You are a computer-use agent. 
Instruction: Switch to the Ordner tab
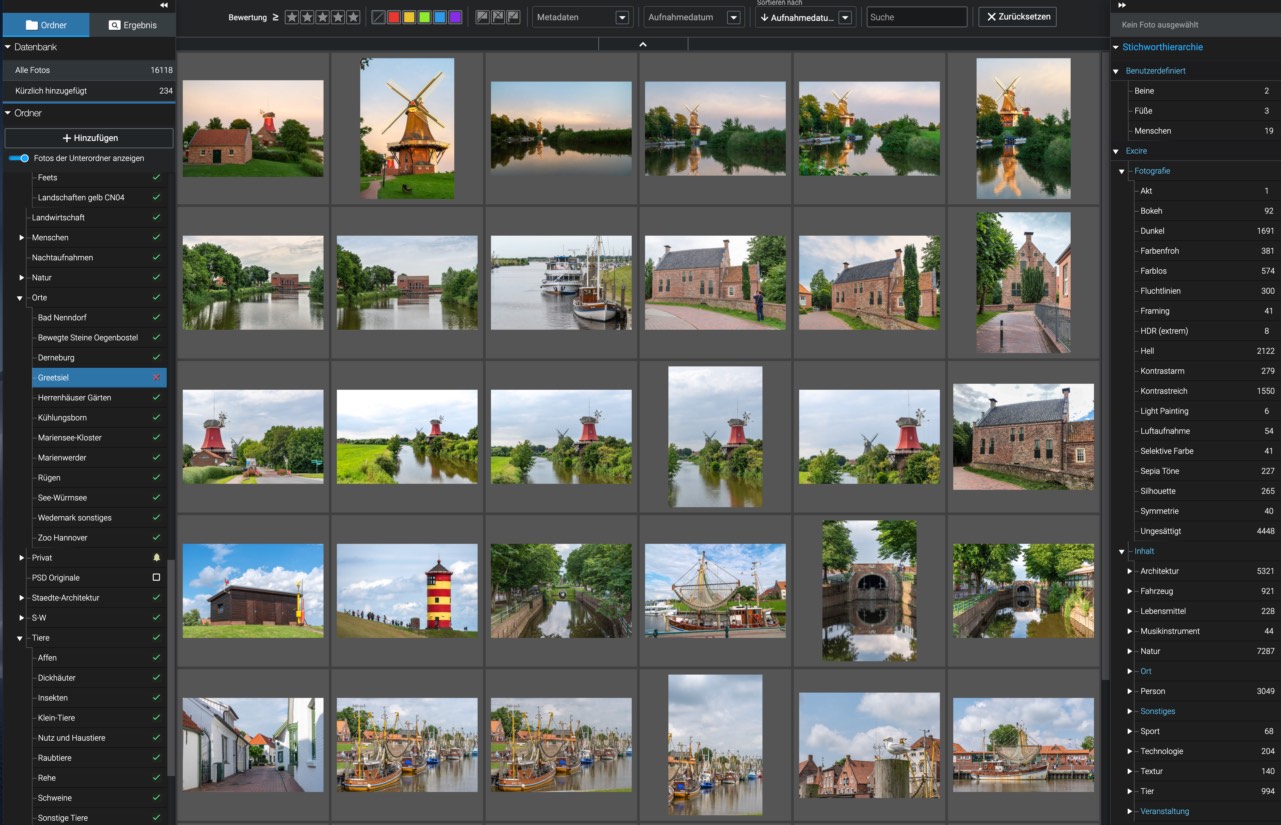[x=46, y=24]
